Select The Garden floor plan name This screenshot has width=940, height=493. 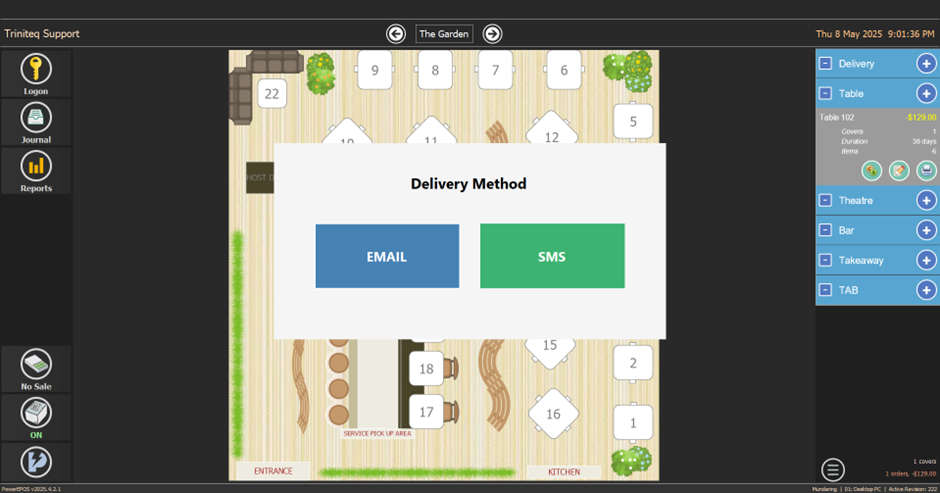[x=444, y=34]
